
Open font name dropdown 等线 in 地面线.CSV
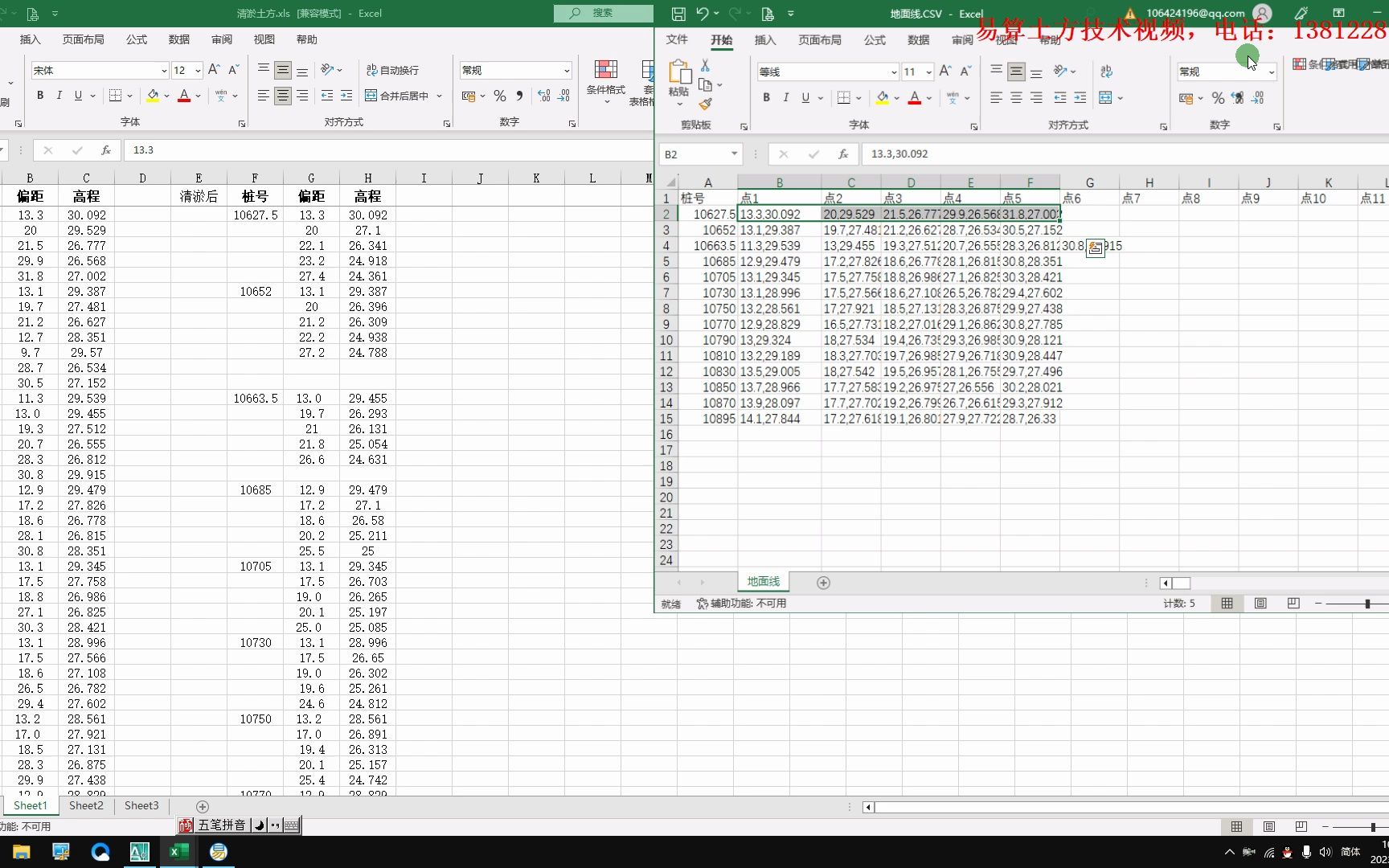click(893, 72)
